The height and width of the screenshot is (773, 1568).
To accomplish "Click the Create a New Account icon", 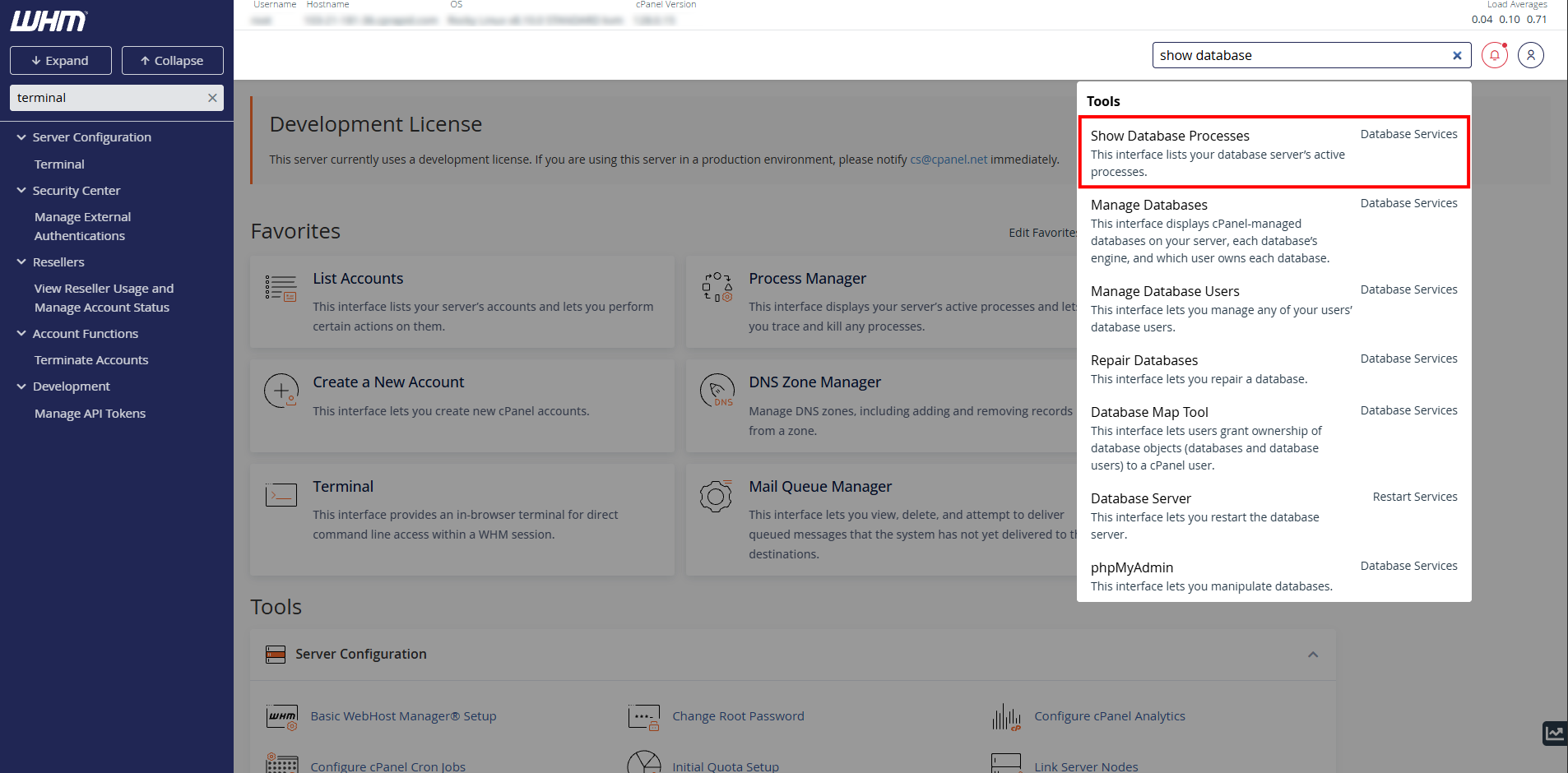I will [281, 391].
